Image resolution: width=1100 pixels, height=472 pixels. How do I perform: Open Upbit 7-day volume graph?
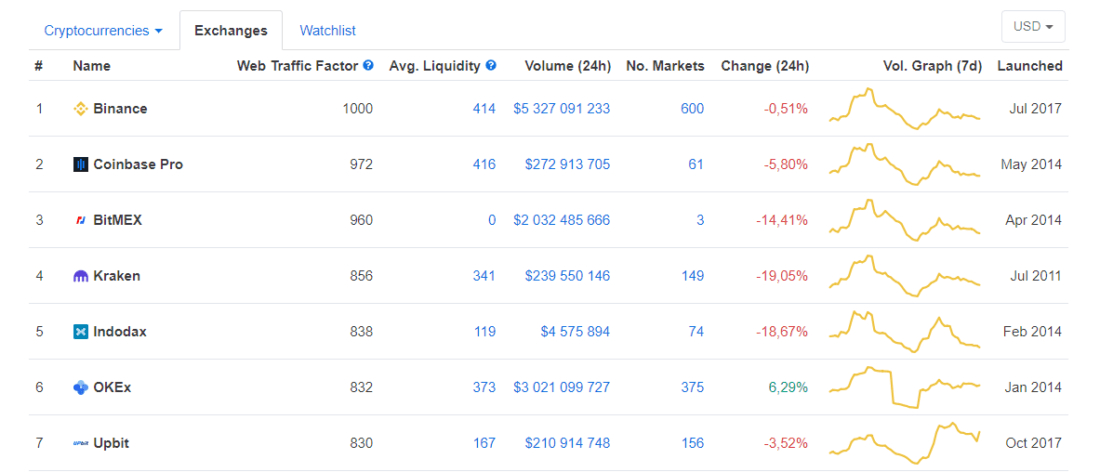click(904, 443)
